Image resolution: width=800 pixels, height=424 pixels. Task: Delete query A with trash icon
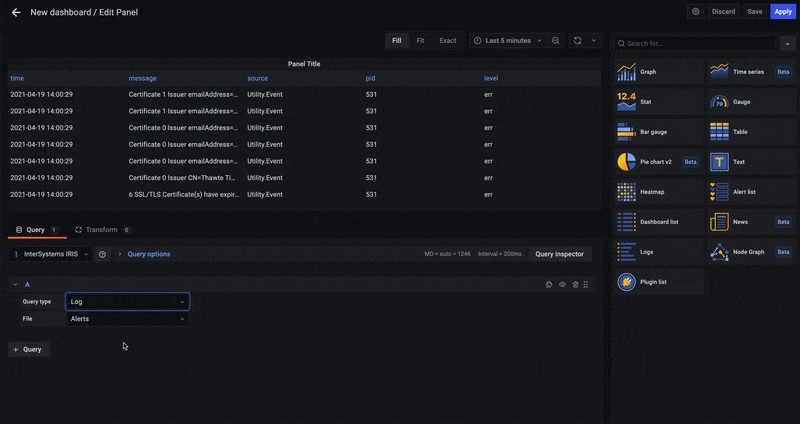pyautogui.click(x=575, y=285)
